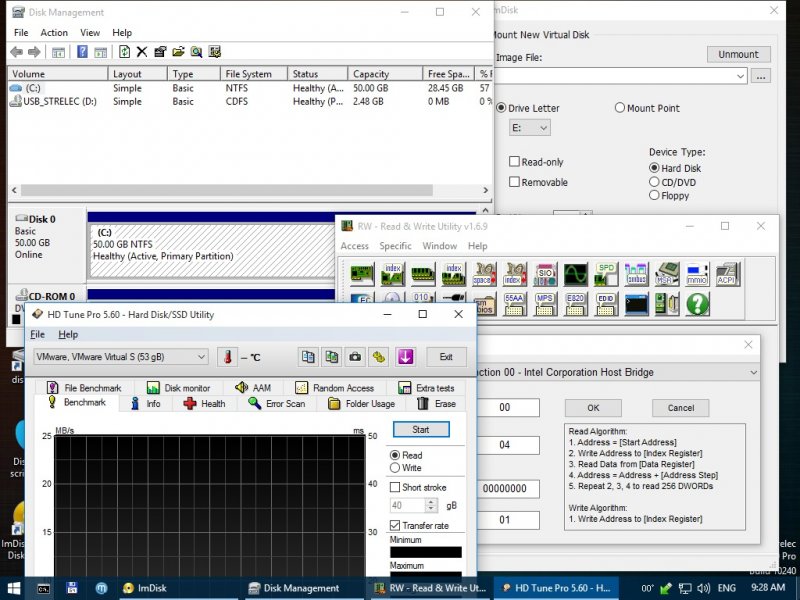Click the green question mark help icon

[697, 305]
